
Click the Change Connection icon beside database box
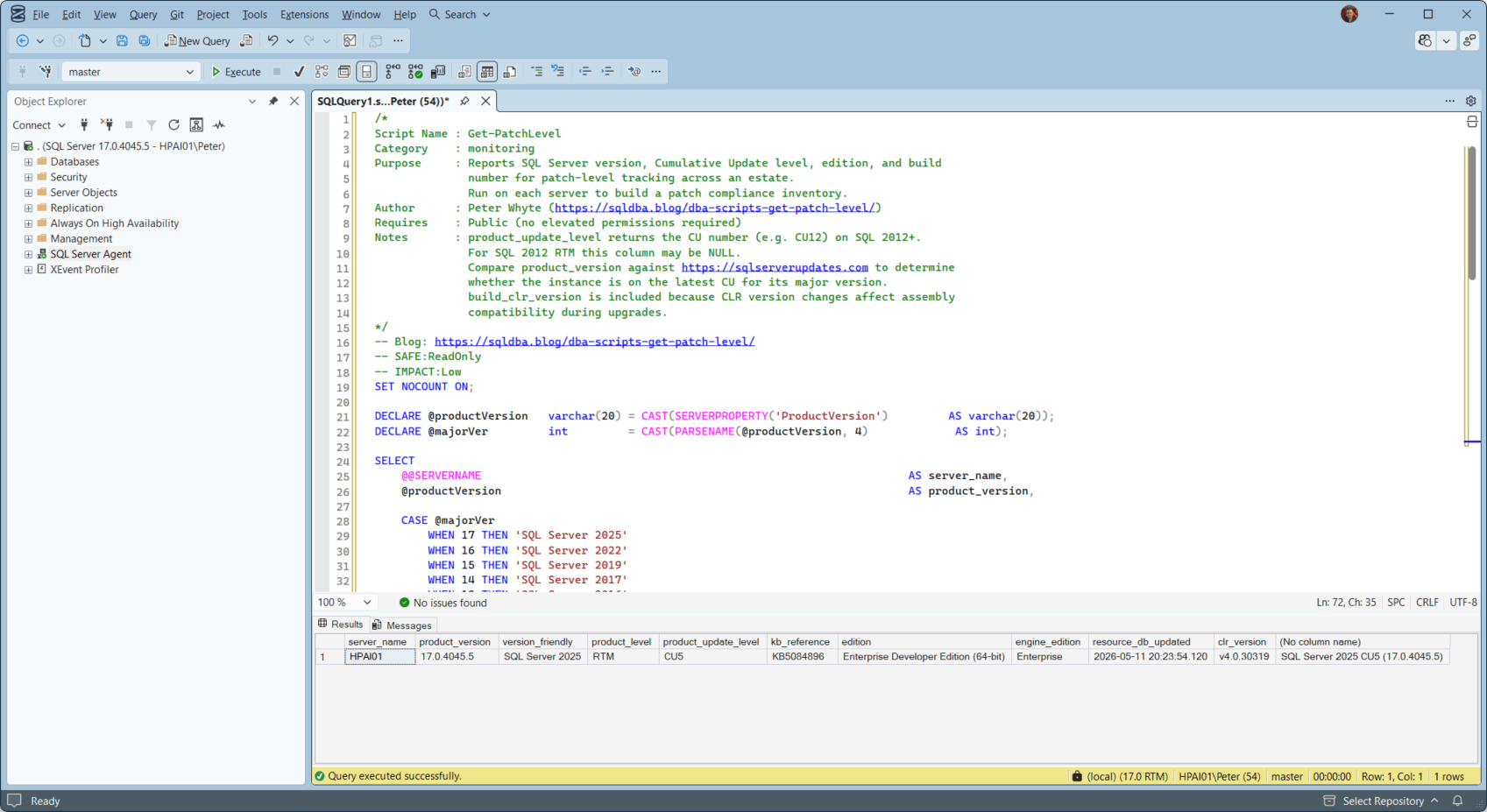coord(46,72)
